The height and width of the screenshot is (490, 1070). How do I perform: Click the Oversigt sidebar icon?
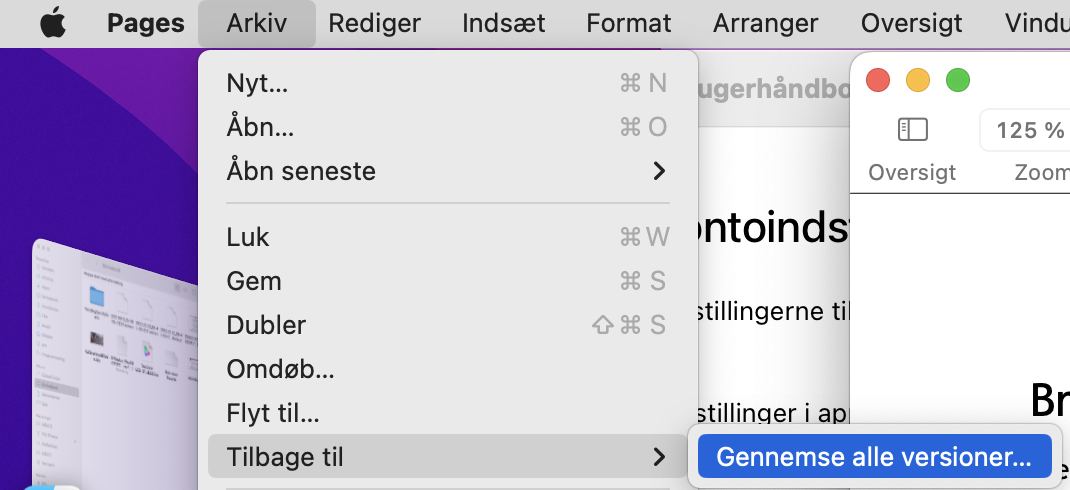[912, 130]
